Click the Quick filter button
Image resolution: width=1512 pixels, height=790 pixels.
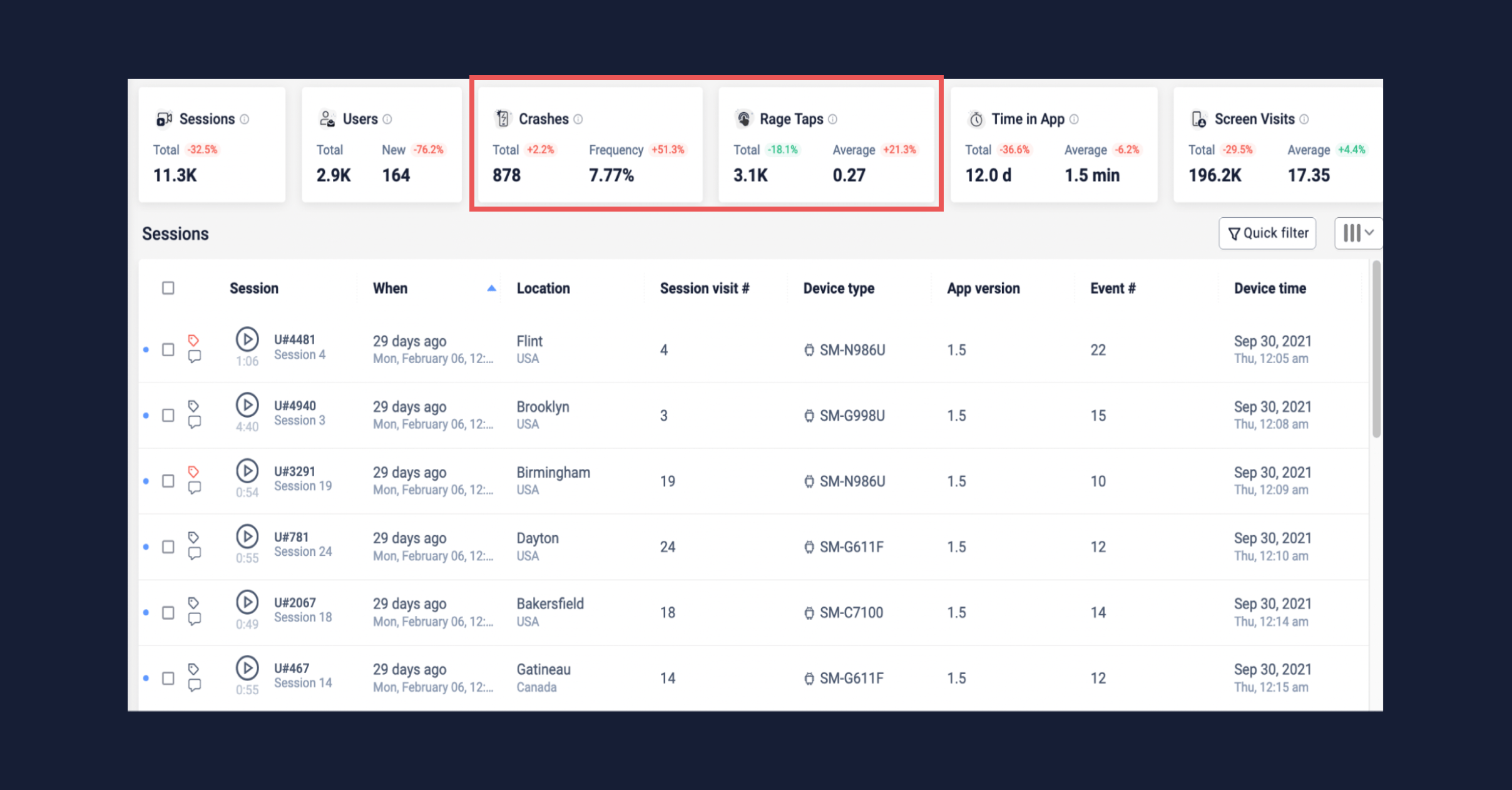click(1267, 233)
